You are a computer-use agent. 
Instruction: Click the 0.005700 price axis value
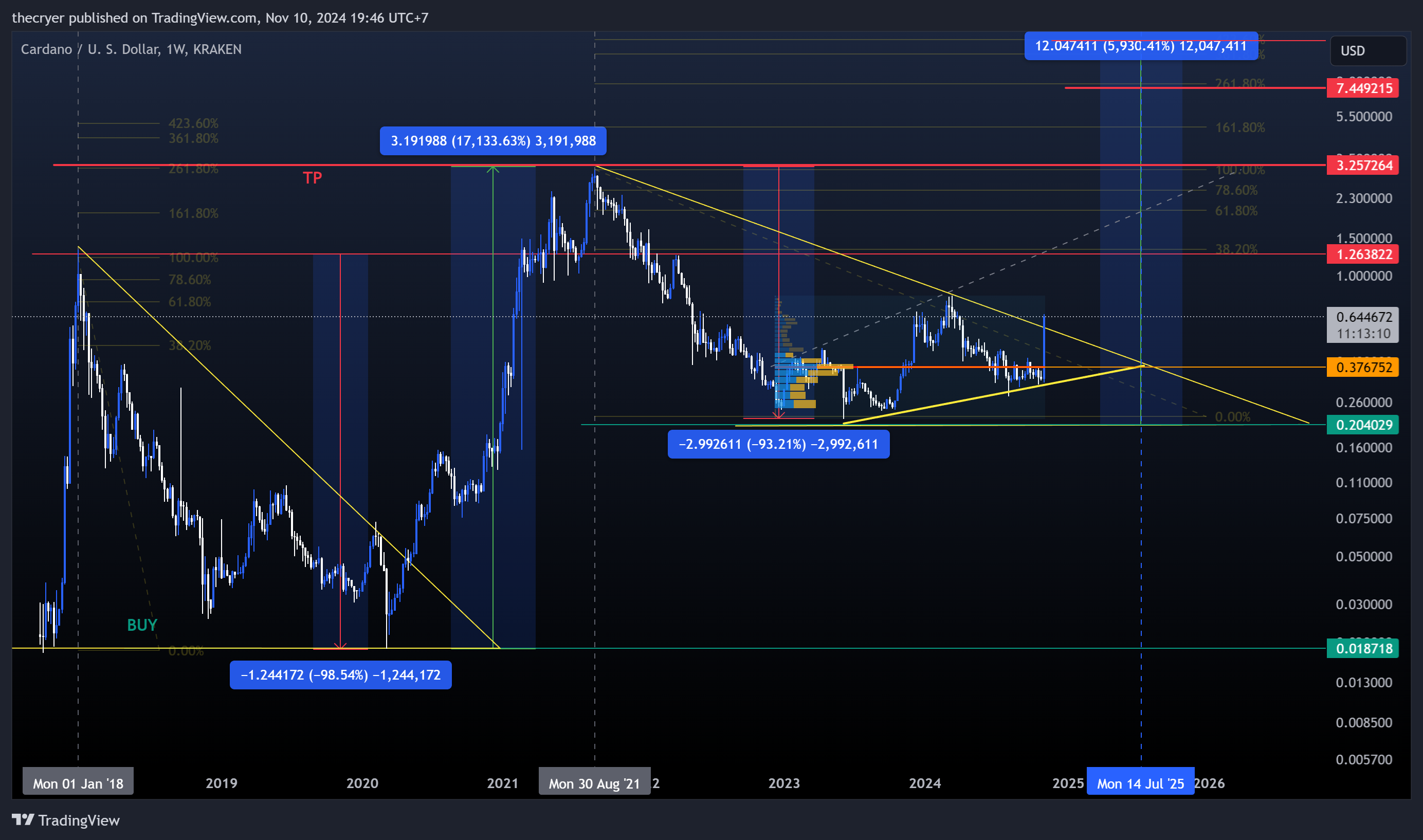click(1364, 760)
